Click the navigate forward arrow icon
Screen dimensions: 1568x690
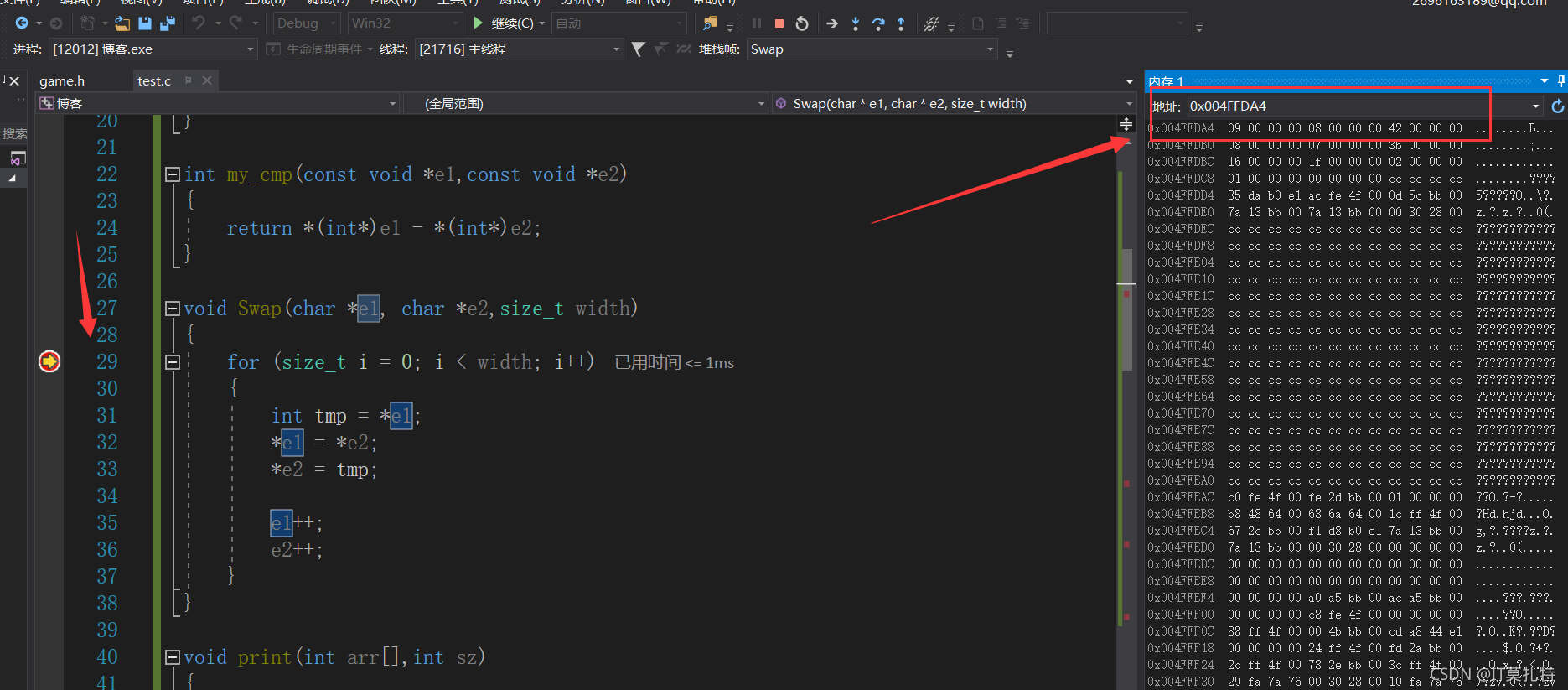tap(56, 23)
